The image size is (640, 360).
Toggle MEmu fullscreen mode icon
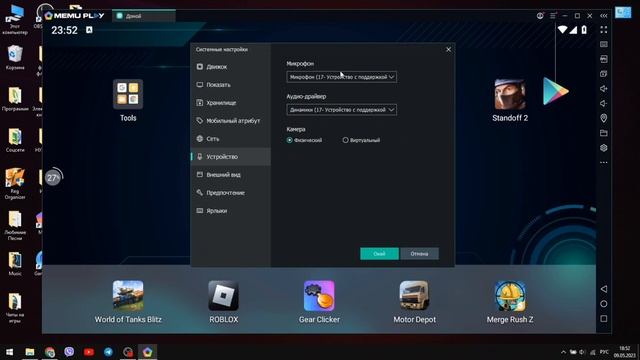pyautogui.click(x=604, y=29)
